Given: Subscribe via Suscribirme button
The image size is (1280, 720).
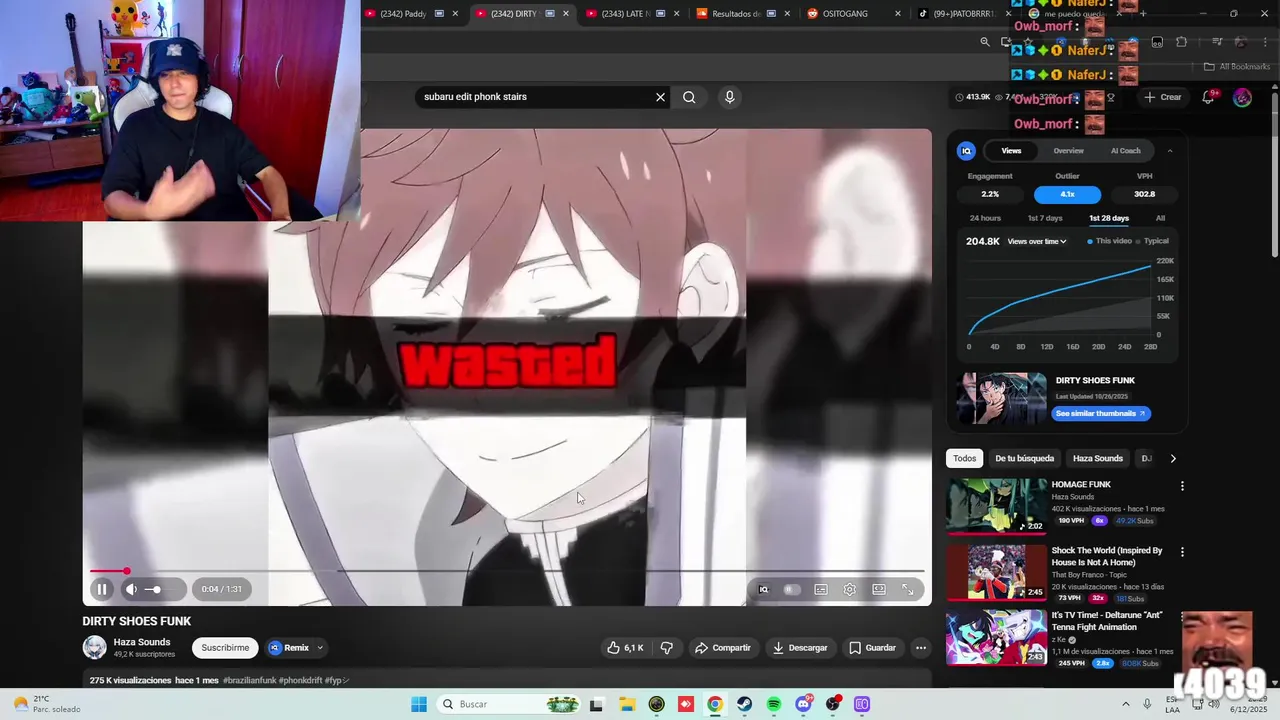Looking at the screenshot, I should [x=225, y=648].
